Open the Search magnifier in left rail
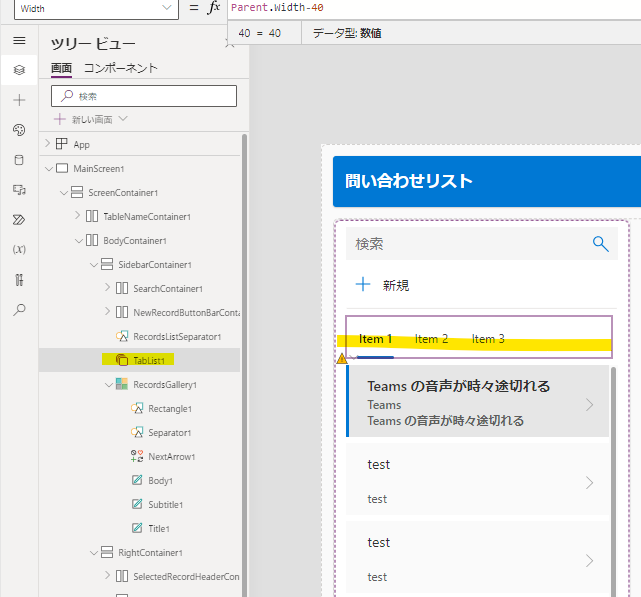This screenshot has width=641, height=597. click(19, 310)
